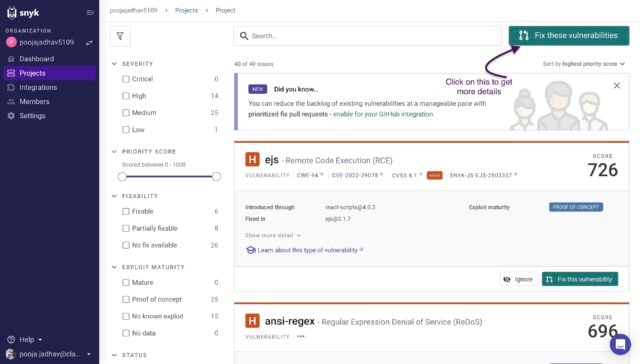The image size is (640, 364).
Task: Collapse the Exploit Maturity section
Action: [114, 267]
